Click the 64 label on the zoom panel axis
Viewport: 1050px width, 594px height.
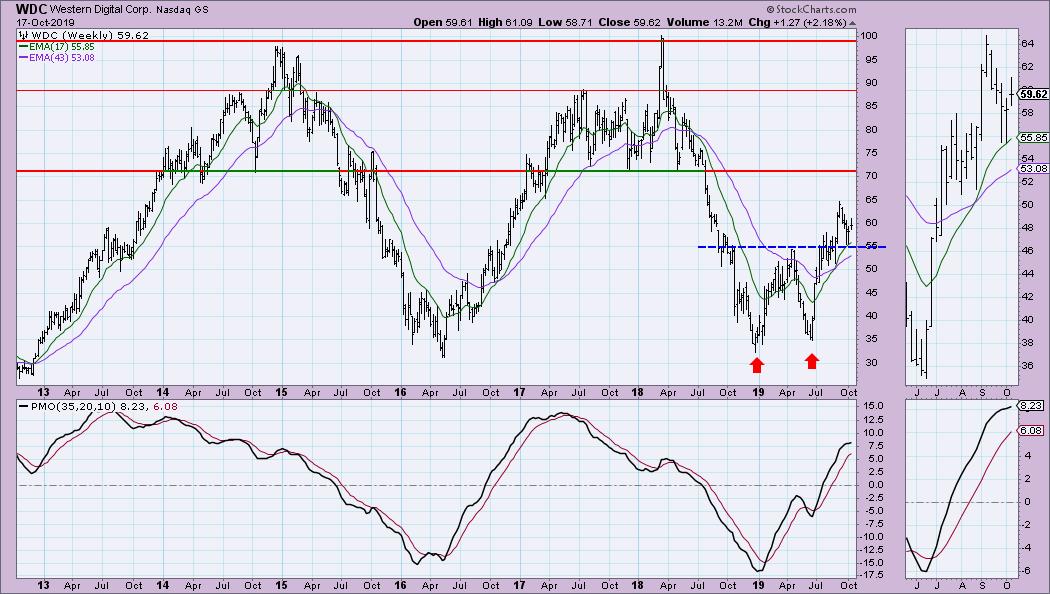tap(1027, 44)
